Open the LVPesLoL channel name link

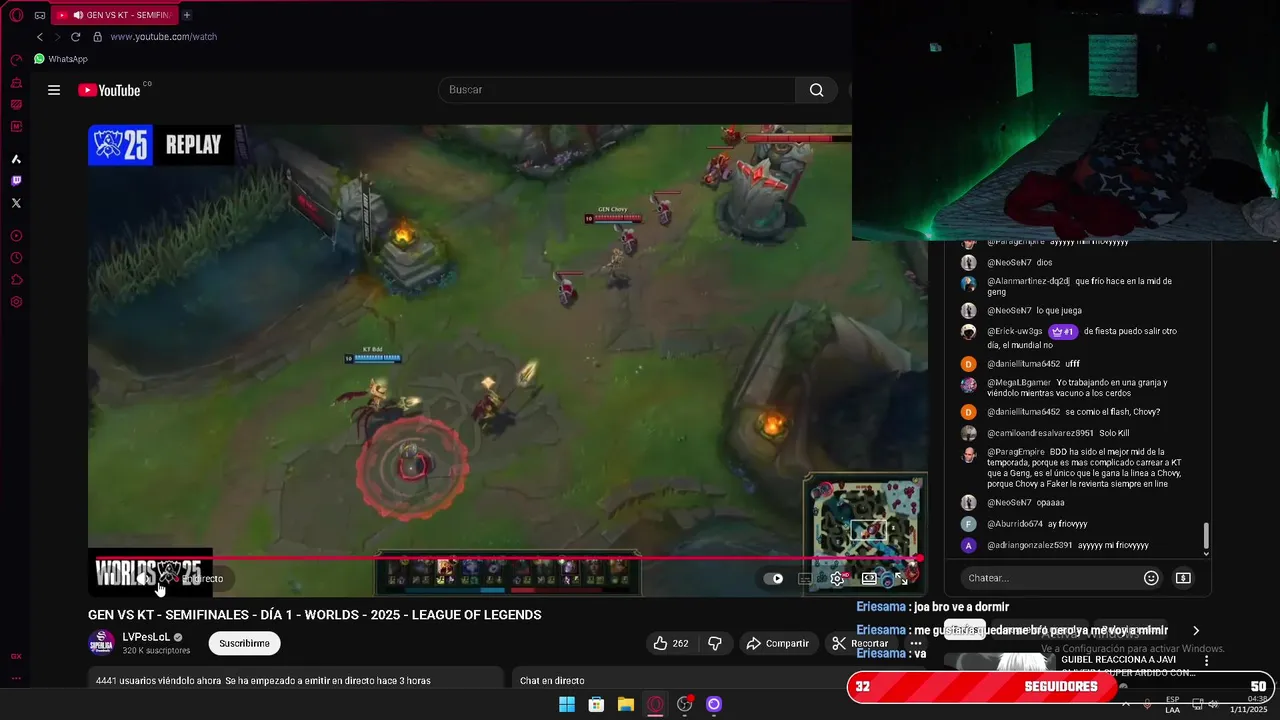coord(146,637)
